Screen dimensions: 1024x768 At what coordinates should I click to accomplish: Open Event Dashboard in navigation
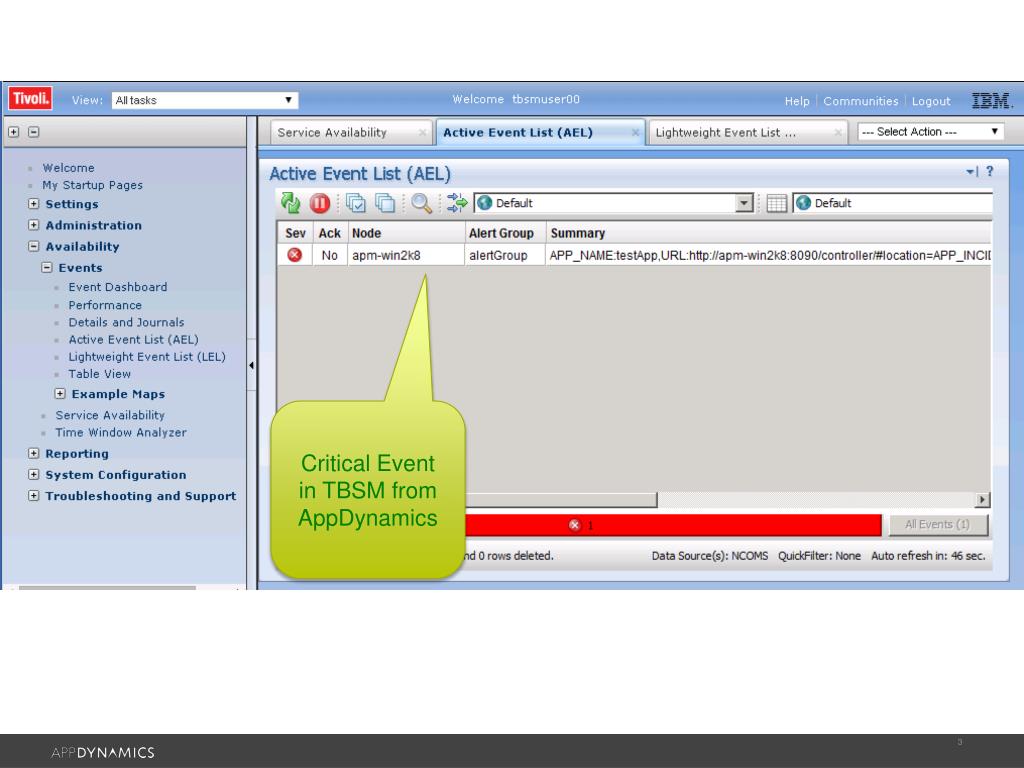pos(118,287)
